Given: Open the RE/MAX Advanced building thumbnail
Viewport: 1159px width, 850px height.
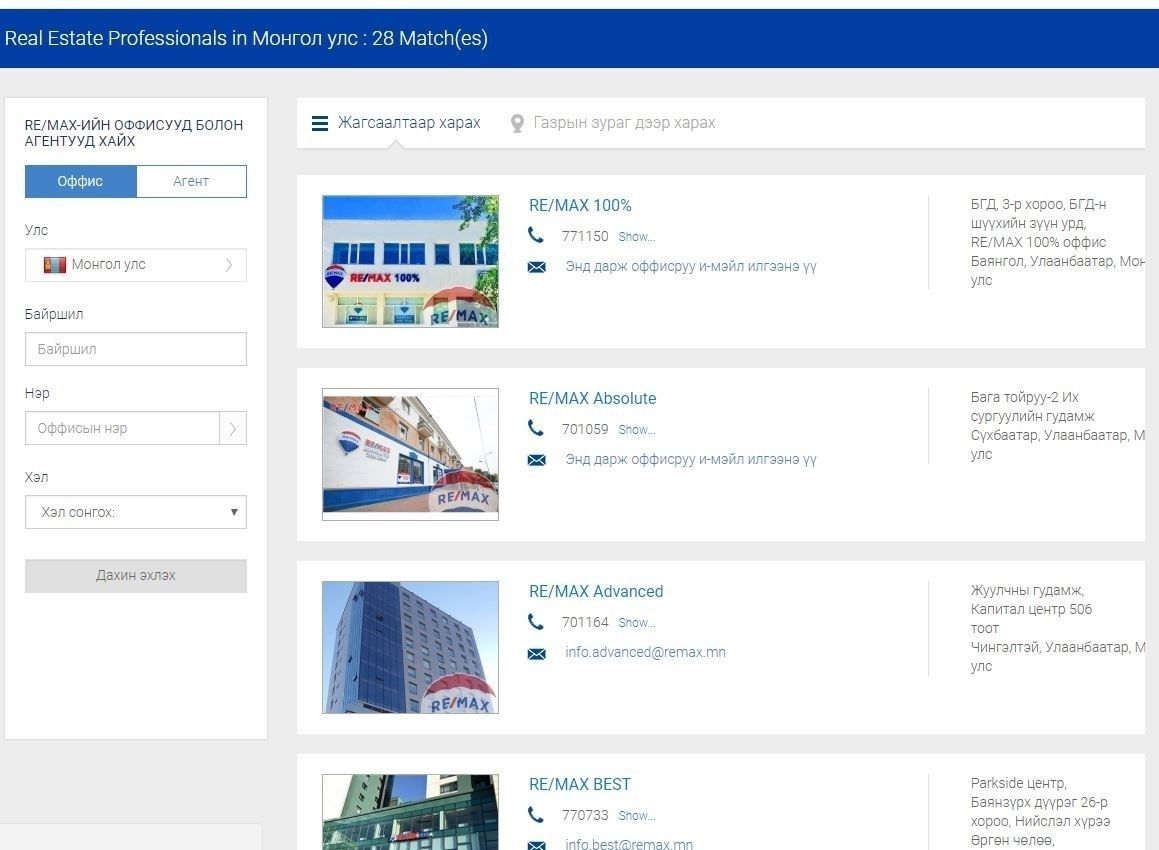Looking at the screenshot, I should (410, 647).
